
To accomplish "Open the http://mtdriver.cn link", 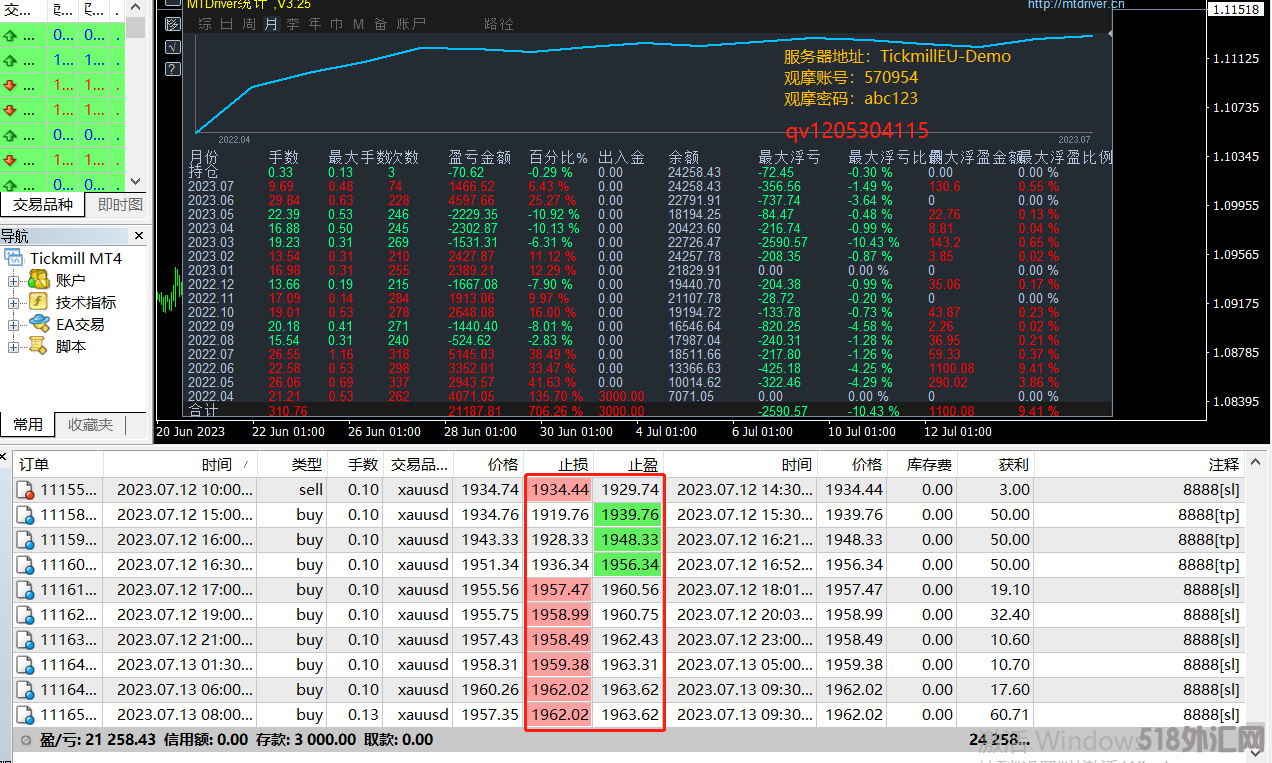I will coord(1076,5).
